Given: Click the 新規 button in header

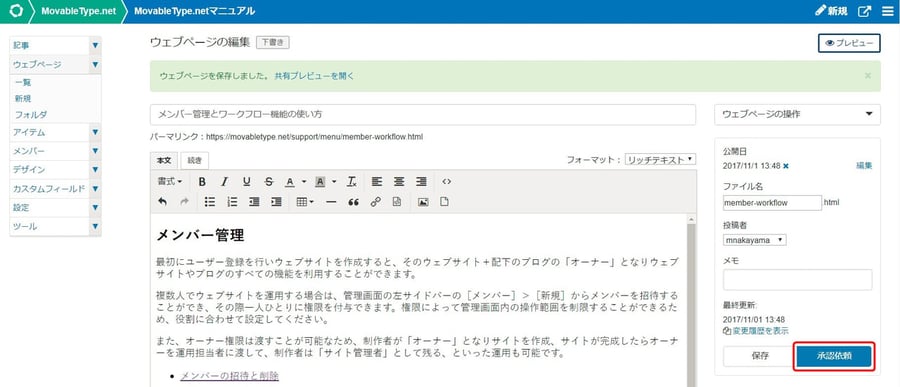Looking at the screenshot, I should pyautogui.click(x=831, y=11).
